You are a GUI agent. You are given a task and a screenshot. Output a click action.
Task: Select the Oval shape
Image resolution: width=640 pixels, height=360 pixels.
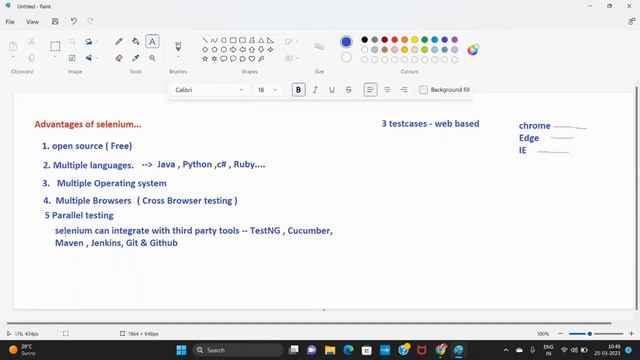tap(224, 40)
